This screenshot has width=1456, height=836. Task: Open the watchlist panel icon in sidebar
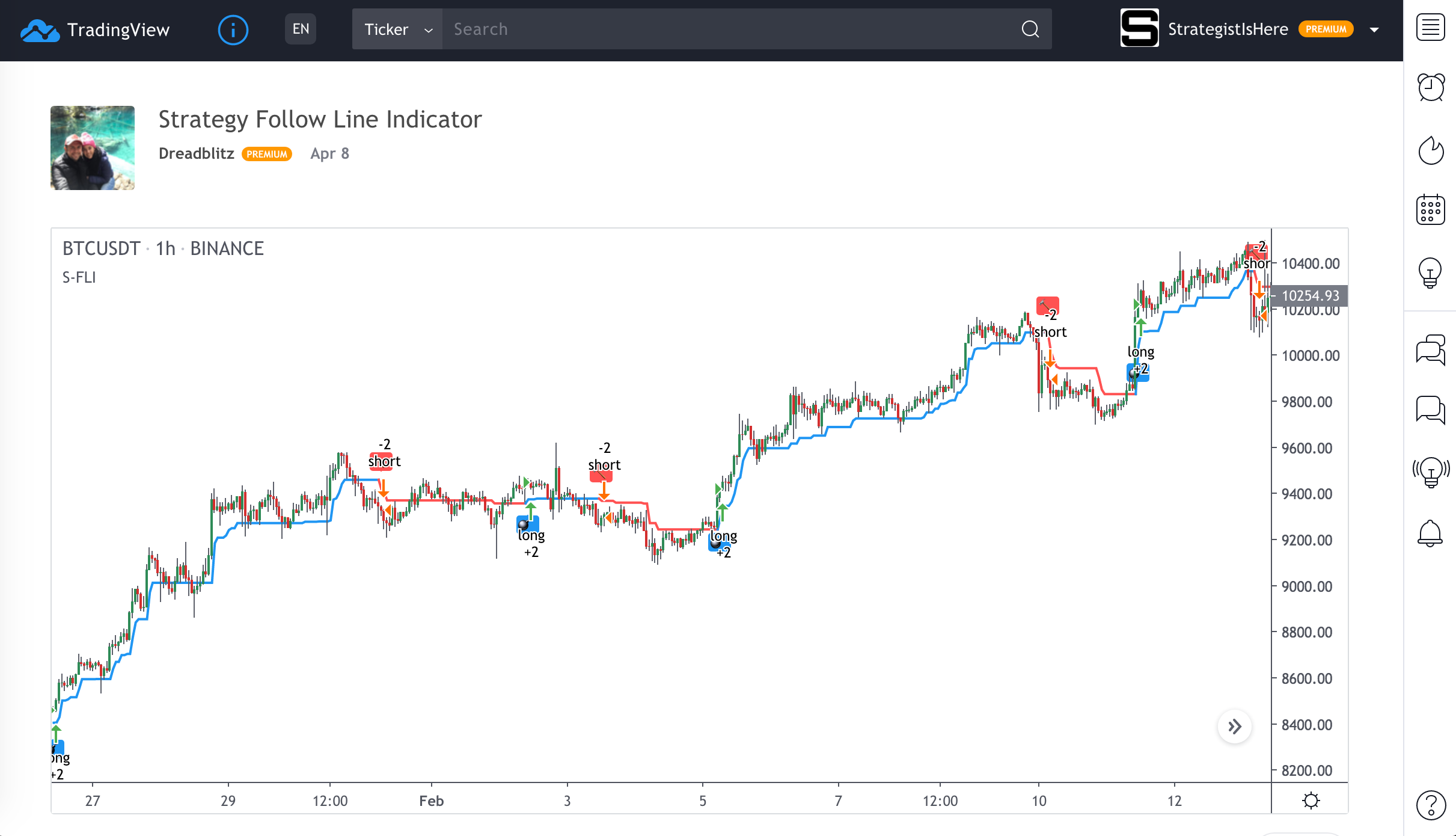[x=1430, y=28]
